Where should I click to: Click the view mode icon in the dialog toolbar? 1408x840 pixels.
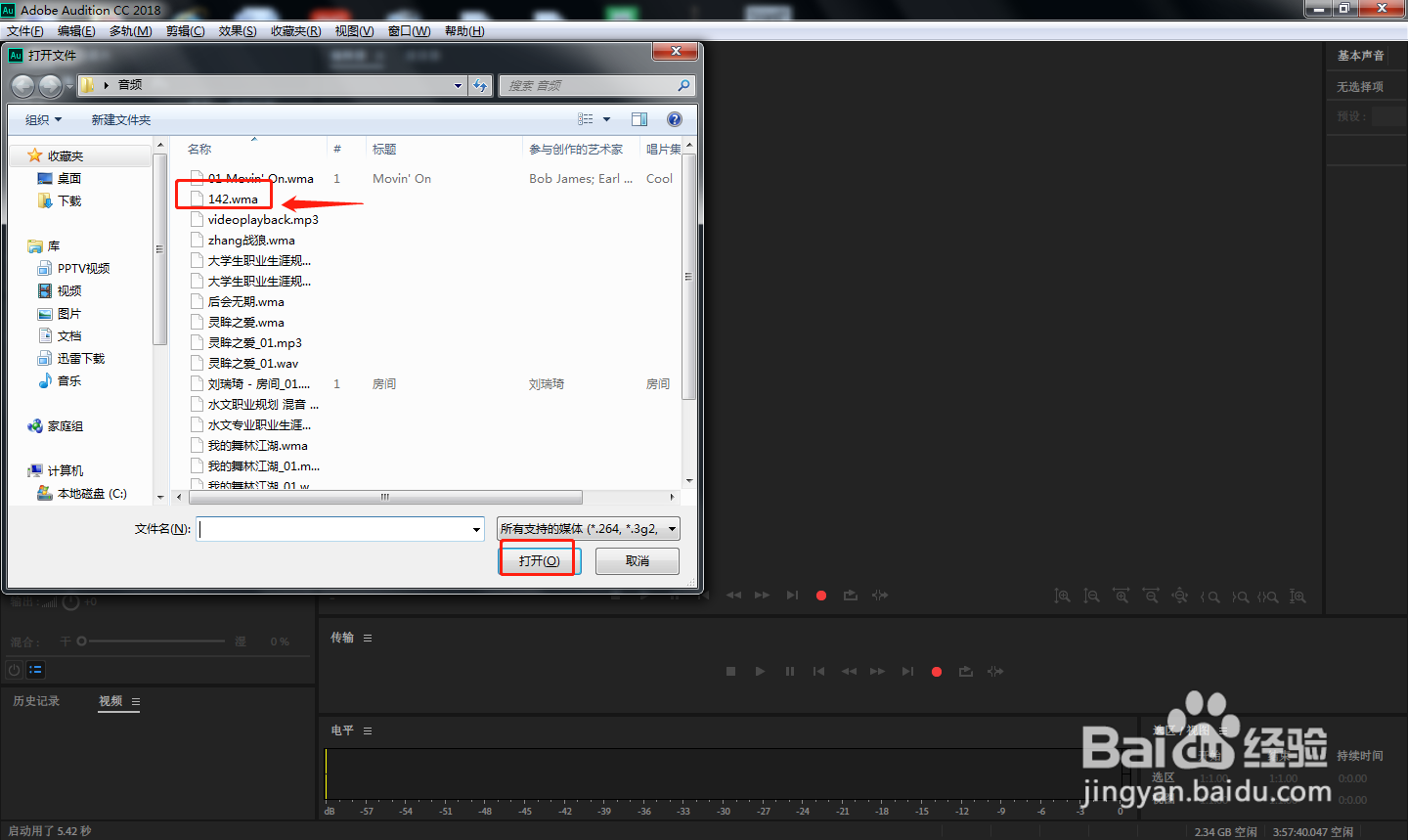tap(586, 119)
